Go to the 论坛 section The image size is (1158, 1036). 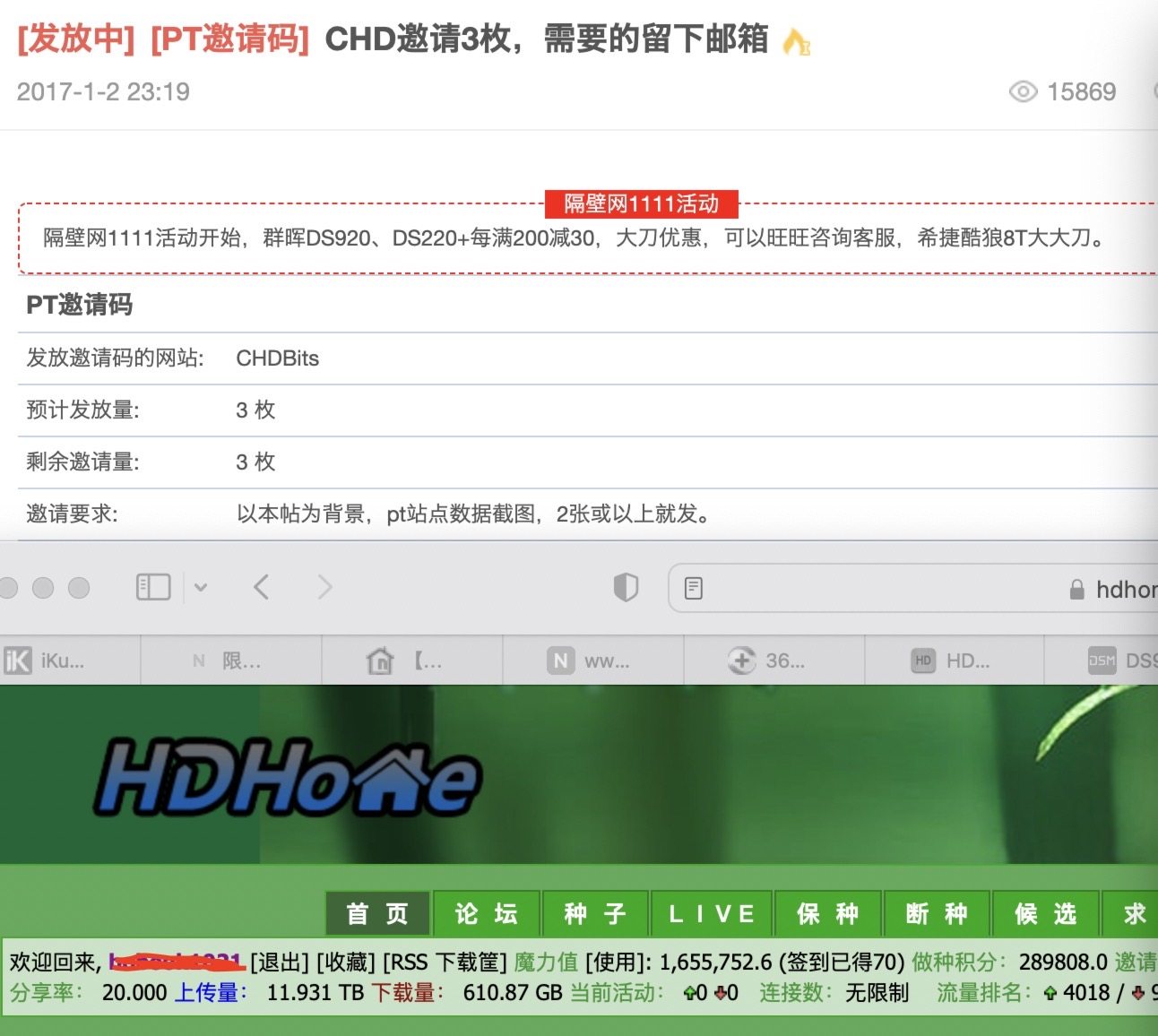pos(487,913)
